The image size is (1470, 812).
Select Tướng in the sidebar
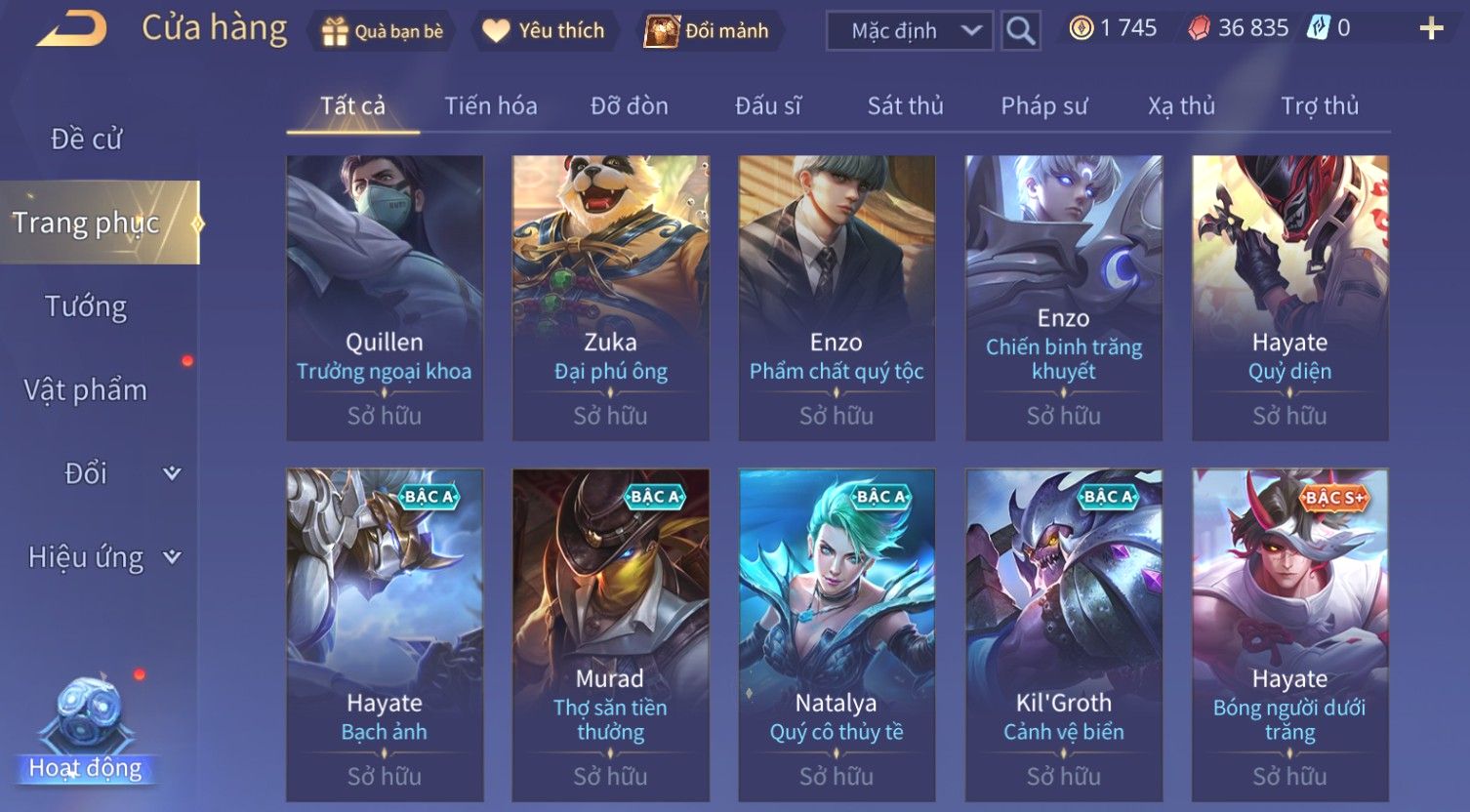pos(86,306)
